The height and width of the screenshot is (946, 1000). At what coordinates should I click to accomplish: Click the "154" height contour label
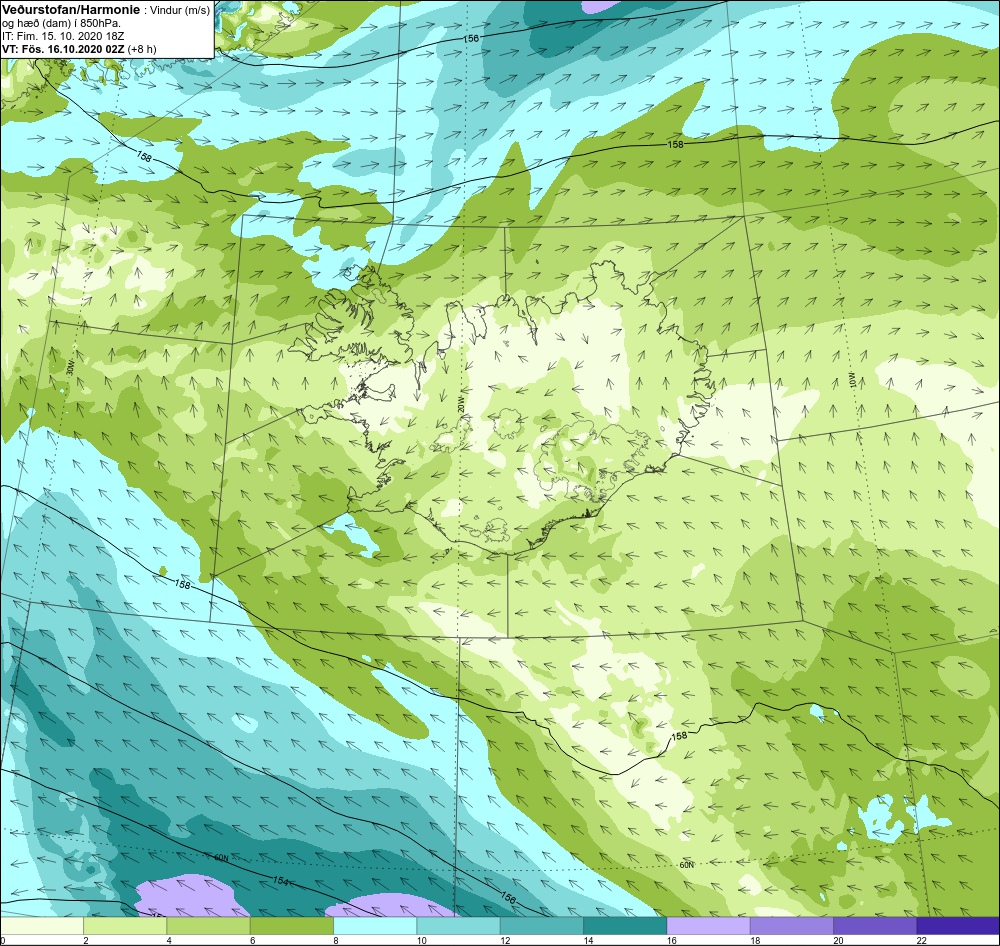(281, 881)
